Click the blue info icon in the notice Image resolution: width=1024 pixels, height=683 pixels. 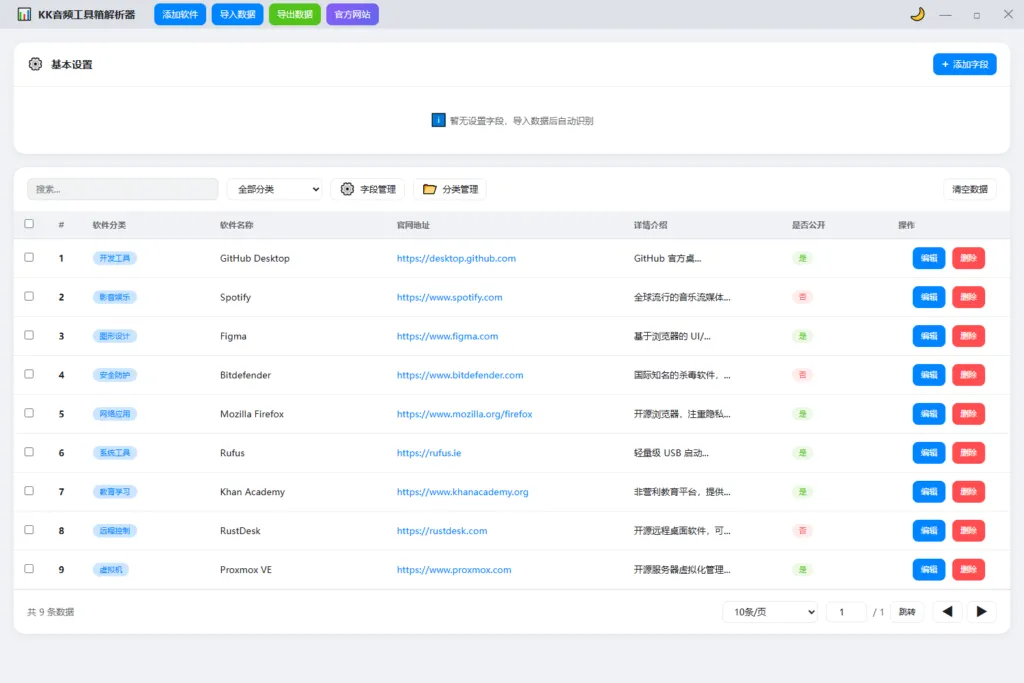click(438, 120)
